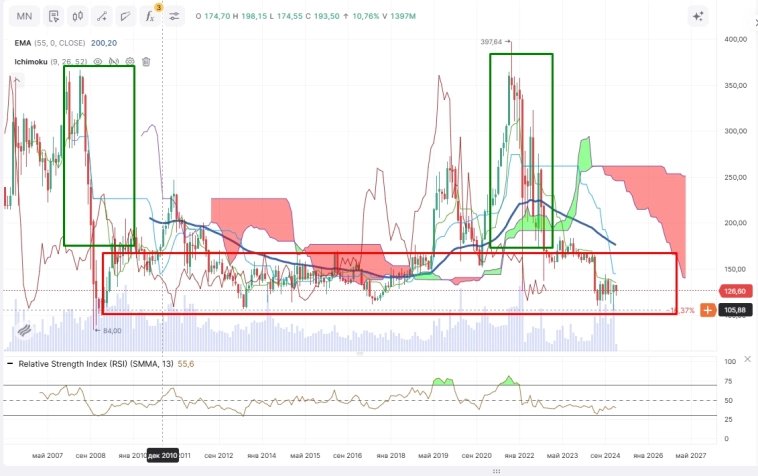
Task: Click the AI sparkle assistant button
Action: tap(698, 16)
